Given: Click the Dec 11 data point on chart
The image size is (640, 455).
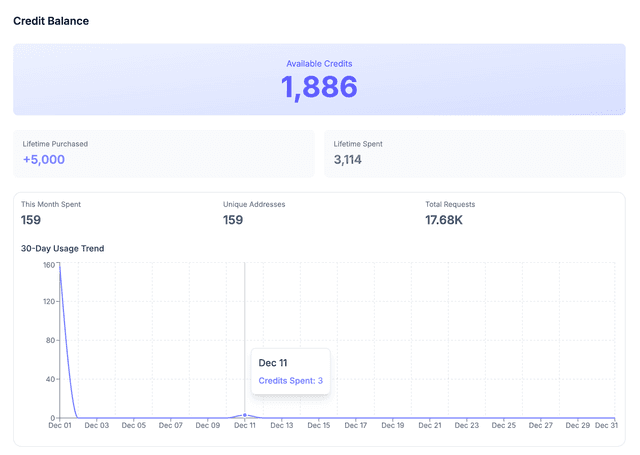Looking at the screenshot, I should click(245, 415).
